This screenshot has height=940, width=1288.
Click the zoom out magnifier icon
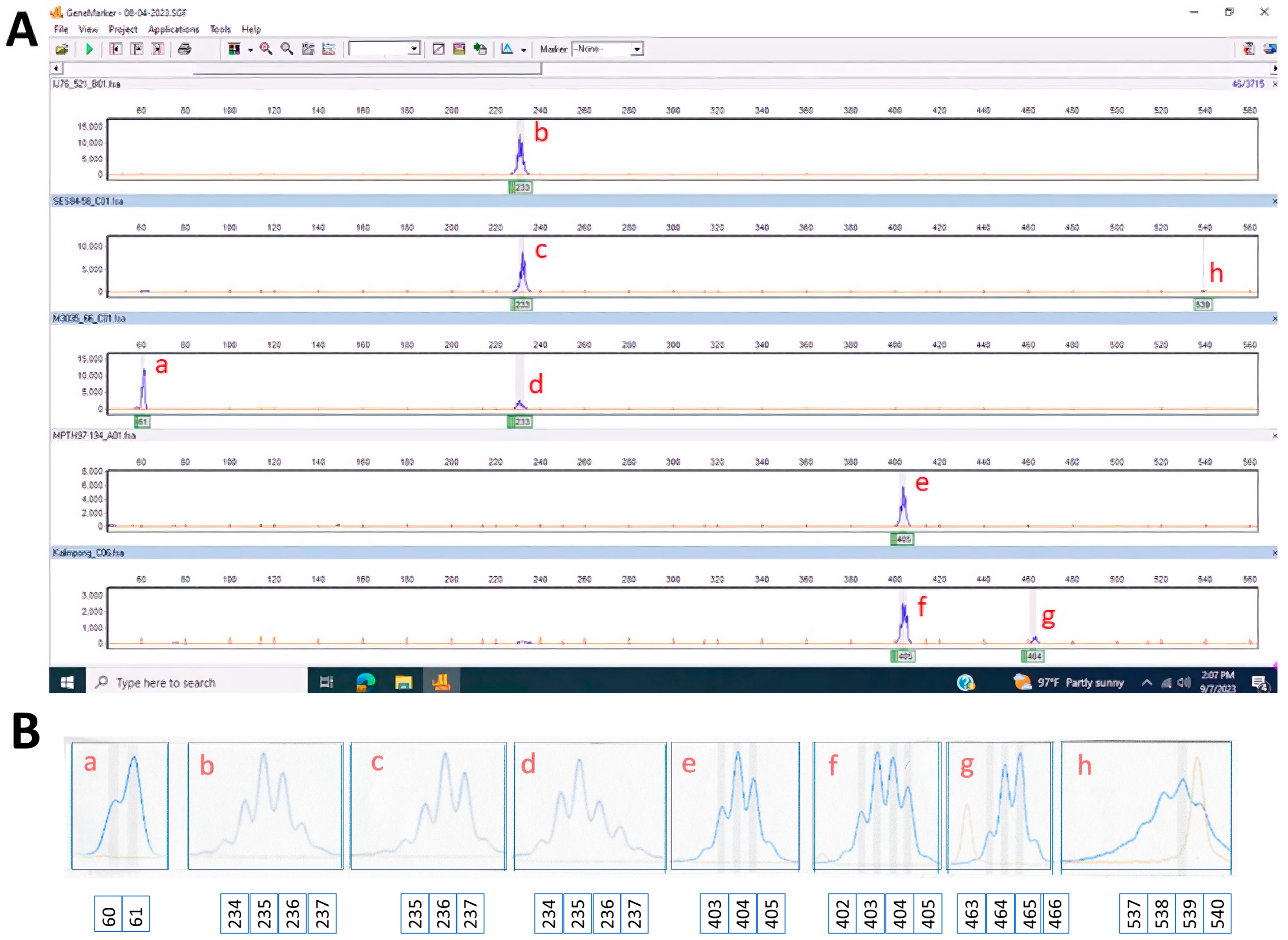pos(287,49)
